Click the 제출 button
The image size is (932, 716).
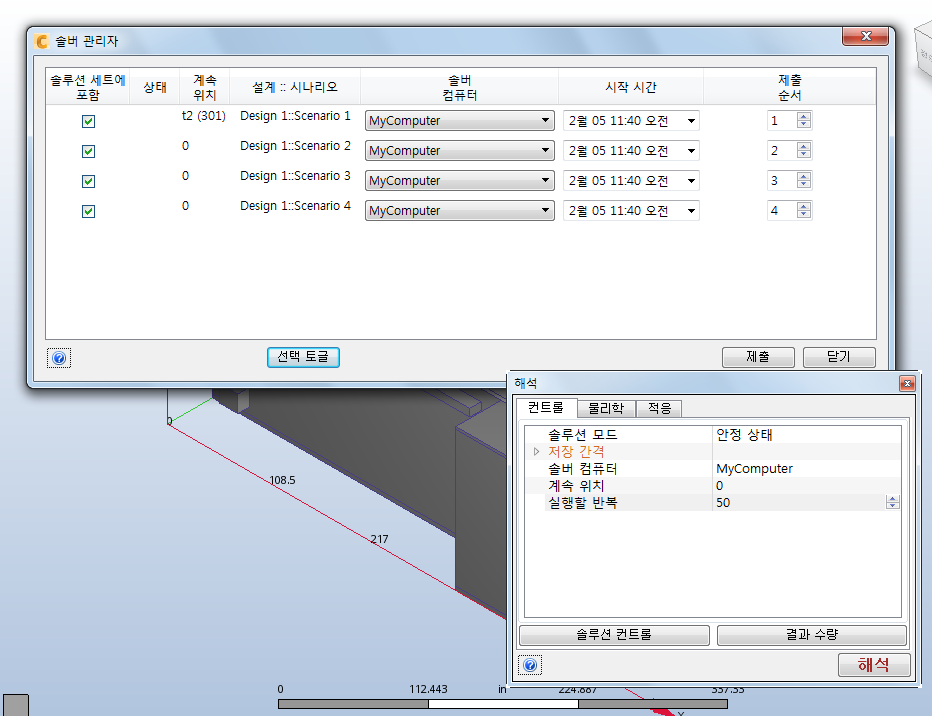[x=758, y=357]
